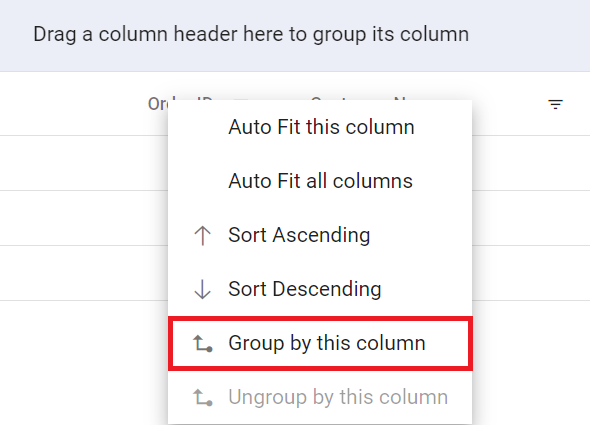
Task: Click empty header area left of Order ID
Action: (x=73, y=104)
